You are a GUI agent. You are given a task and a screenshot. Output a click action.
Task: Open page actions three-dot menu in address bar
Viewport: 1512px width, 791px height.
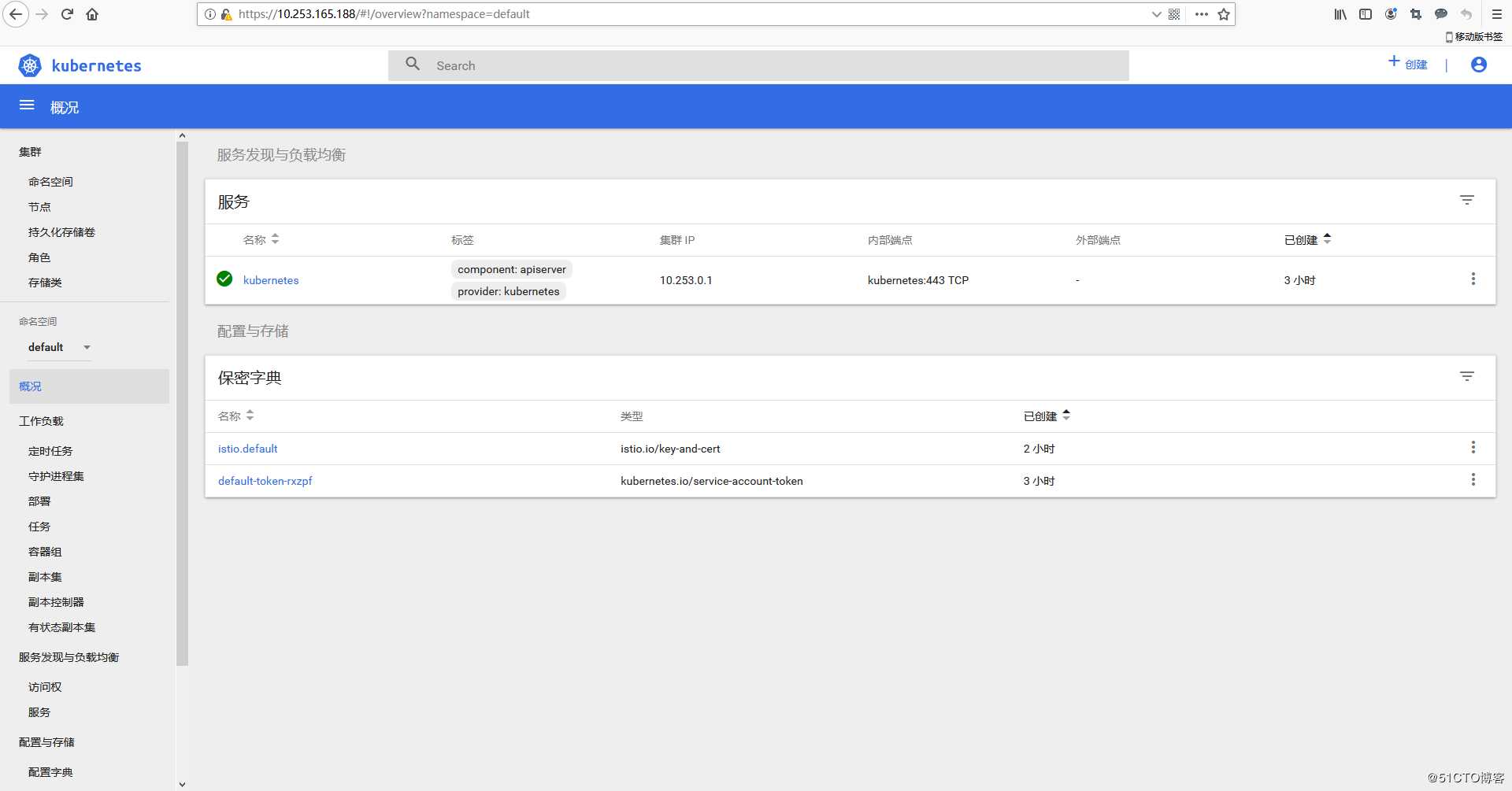point(1201,14)
